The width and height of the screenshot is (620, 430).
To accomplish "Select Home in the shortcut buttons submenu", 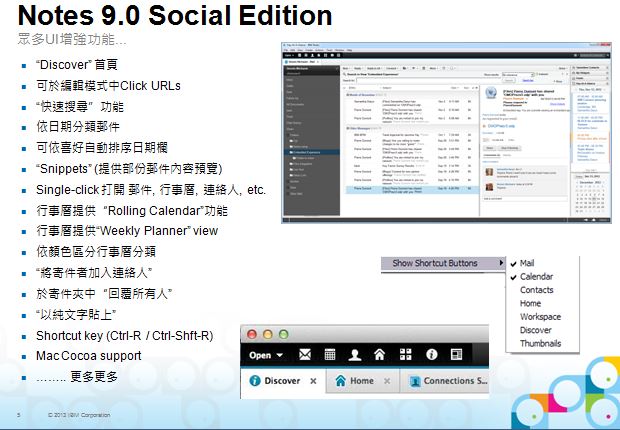I will [x=530, y=303].
